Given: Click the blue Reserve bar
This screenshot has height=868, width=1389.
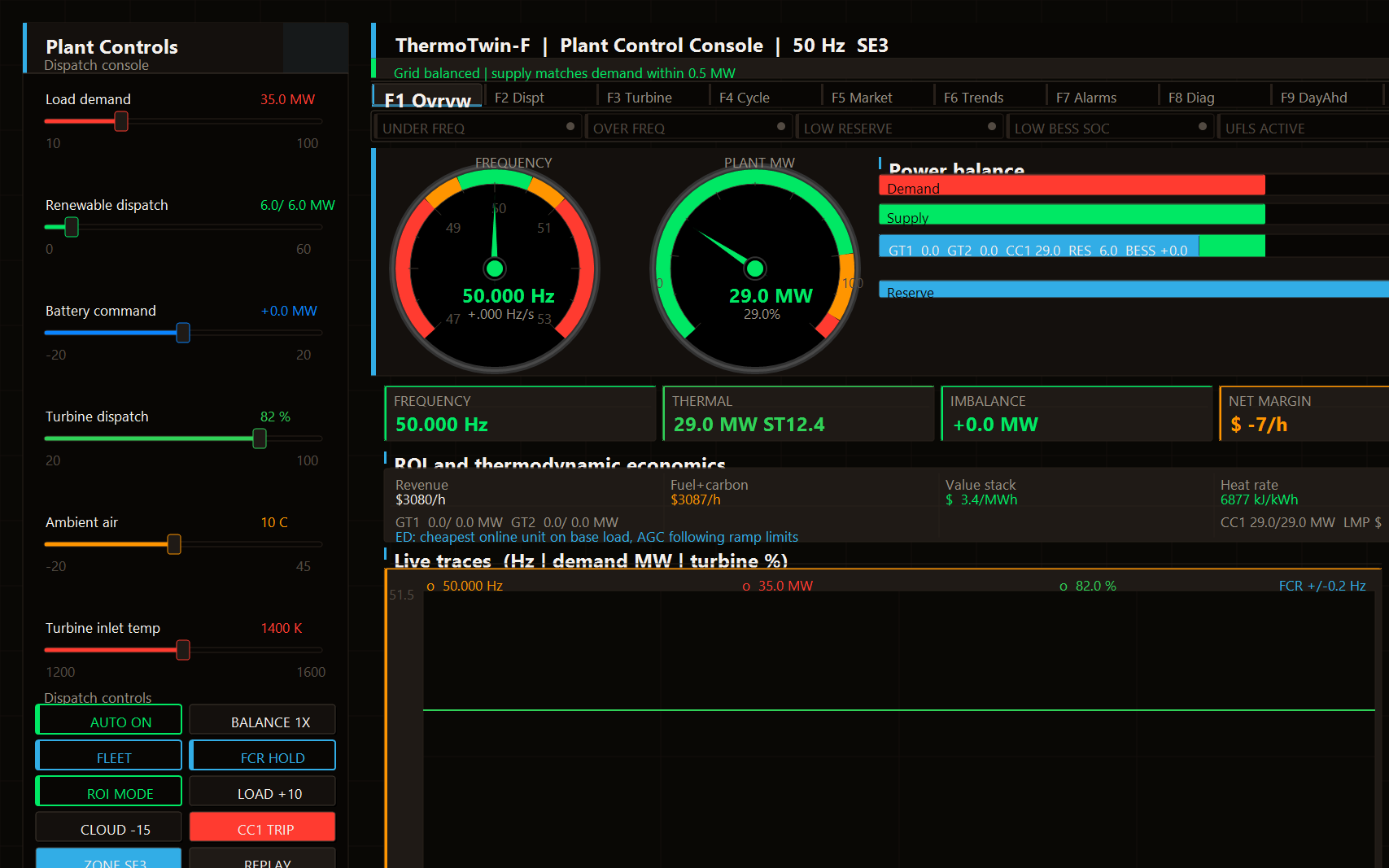Looking at the screenshot, I should pos(1133,289).
